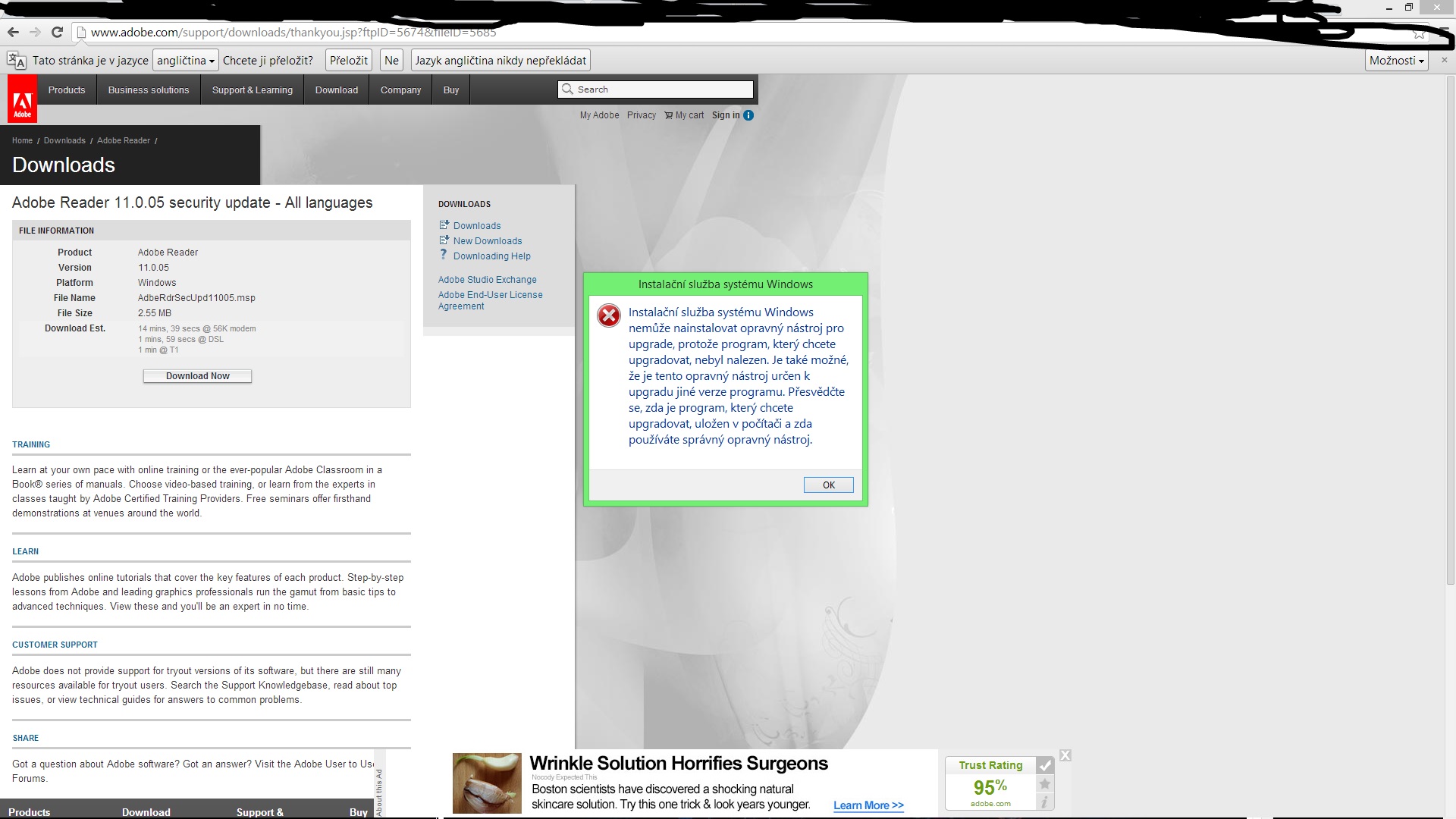Open the Support & Learning menu

pos(252,90)
